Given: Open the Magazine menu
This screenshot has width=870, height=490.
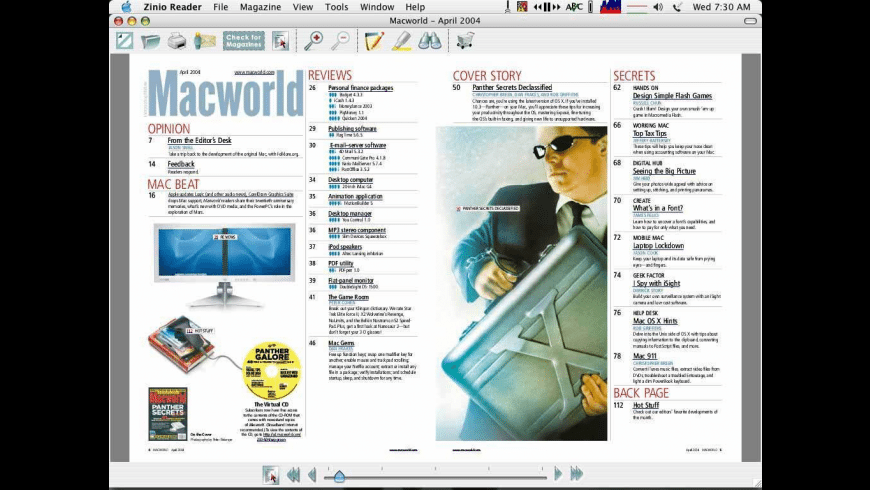Looking at the screenshot, I should tap(260, 7).
